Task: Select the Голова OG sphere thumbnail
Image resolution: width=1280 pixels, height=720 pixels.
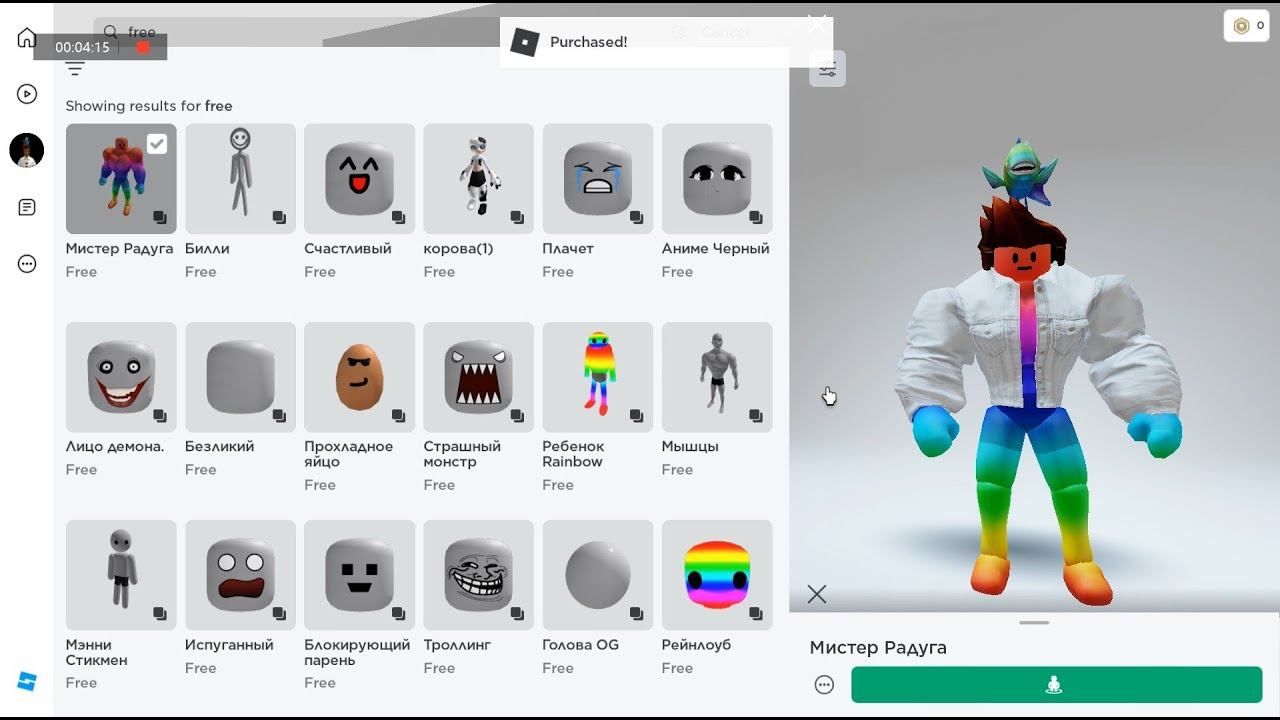Action: coord(597,575)
